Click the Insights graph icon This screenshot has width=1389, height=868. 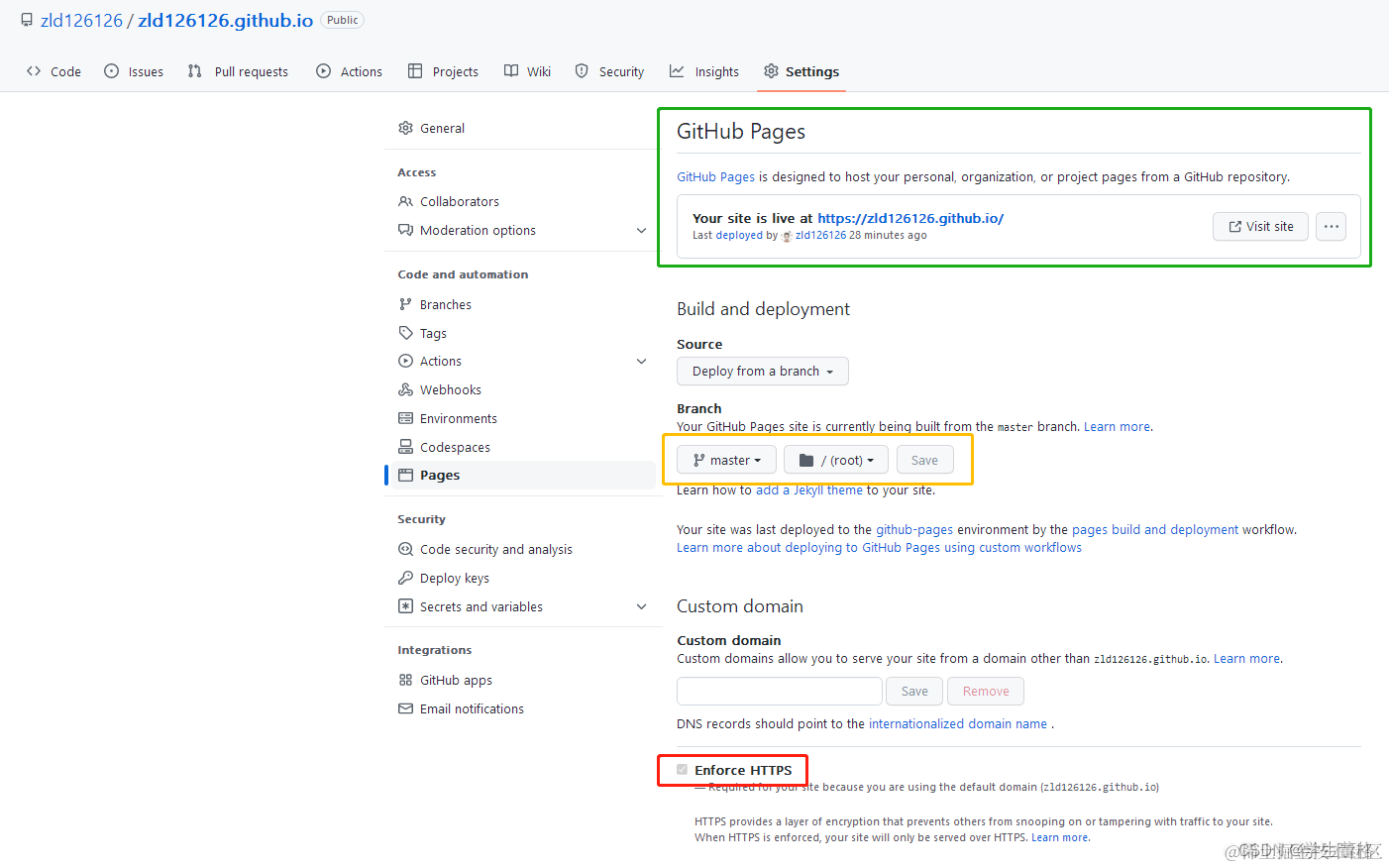[677, 71]
